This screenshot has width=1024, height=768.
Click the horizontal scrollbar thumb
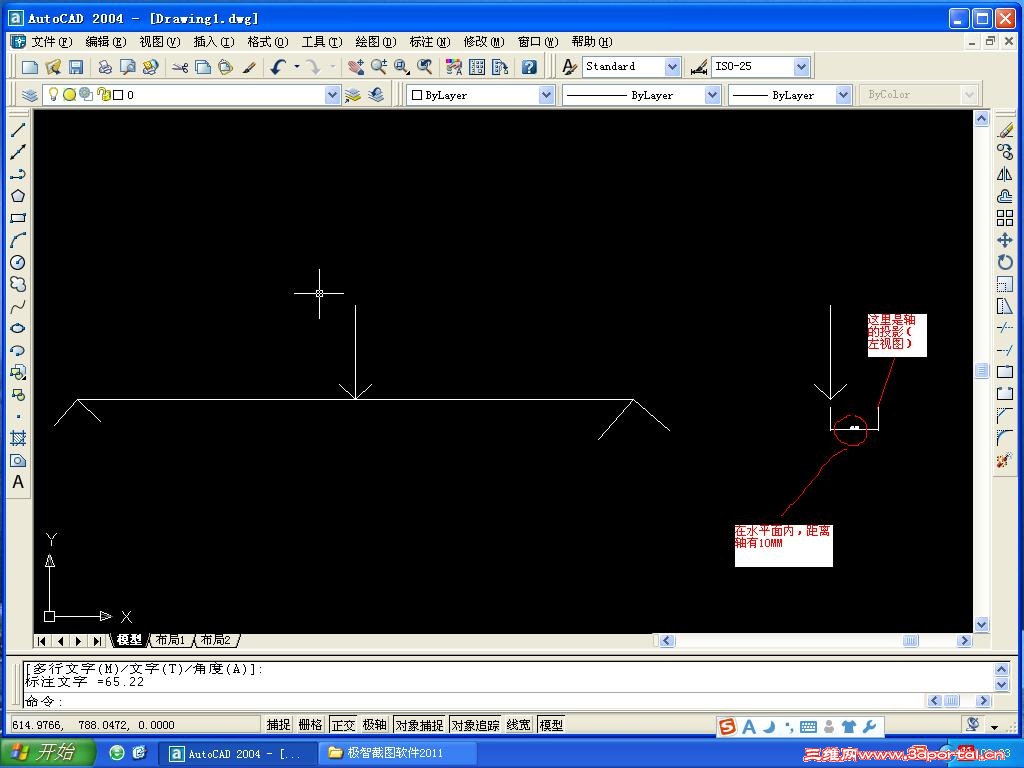tap(910, 641)
